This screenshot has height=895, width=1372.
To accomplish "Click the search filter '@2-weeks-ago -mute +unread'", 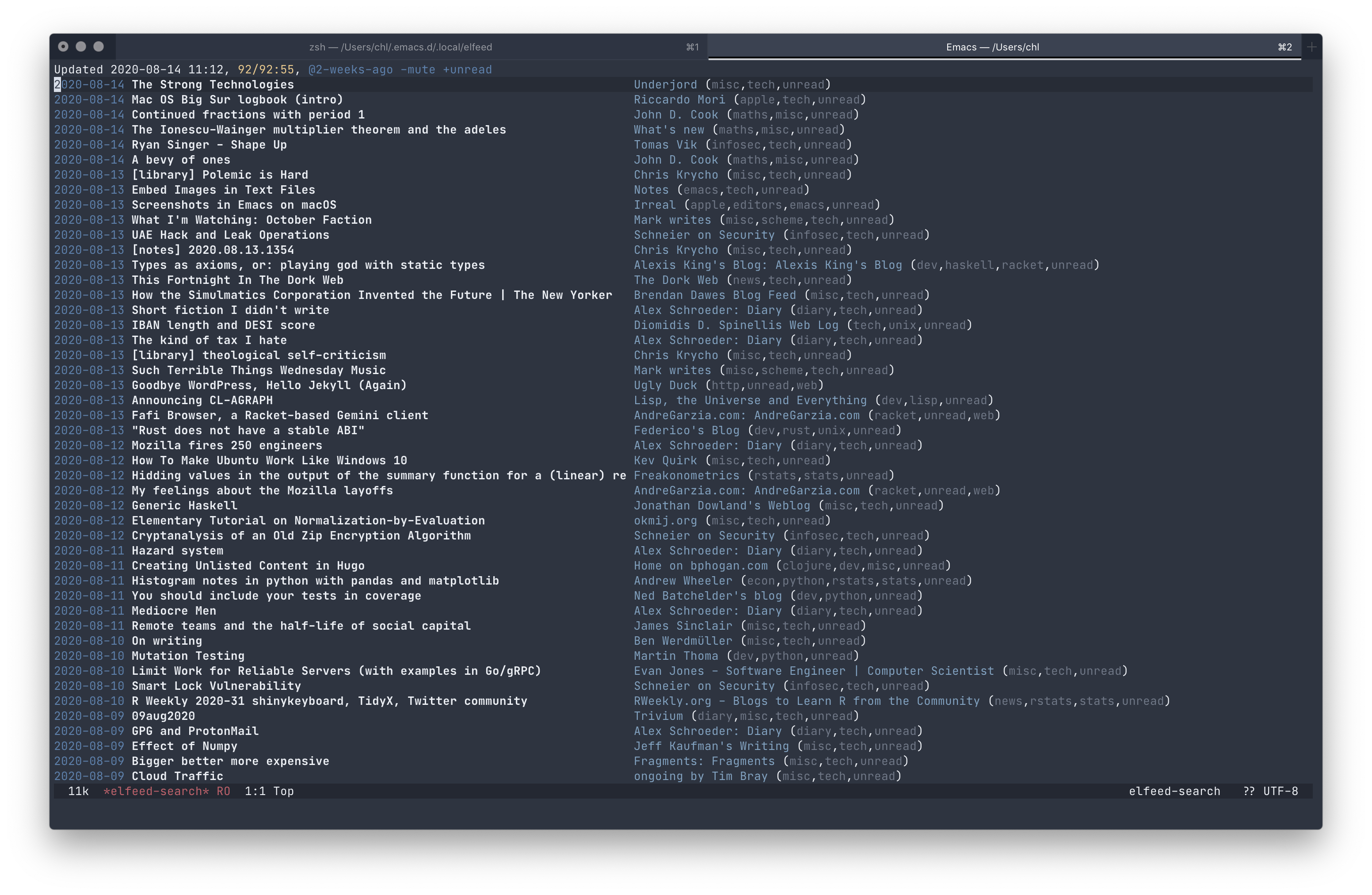I will 400,70.
